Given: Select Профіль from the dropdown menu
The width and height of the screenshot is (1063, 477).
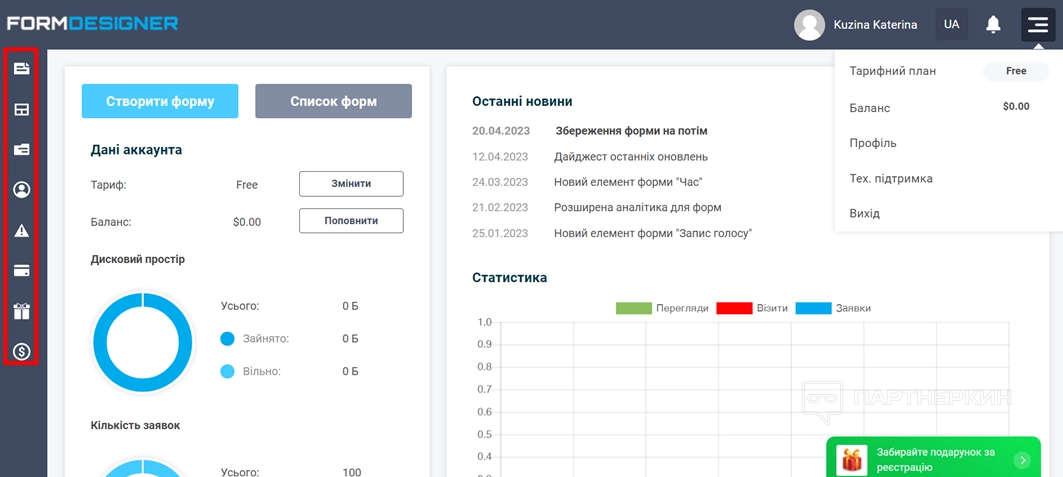Looking at the screenshot, I should [x=873, y=143].
